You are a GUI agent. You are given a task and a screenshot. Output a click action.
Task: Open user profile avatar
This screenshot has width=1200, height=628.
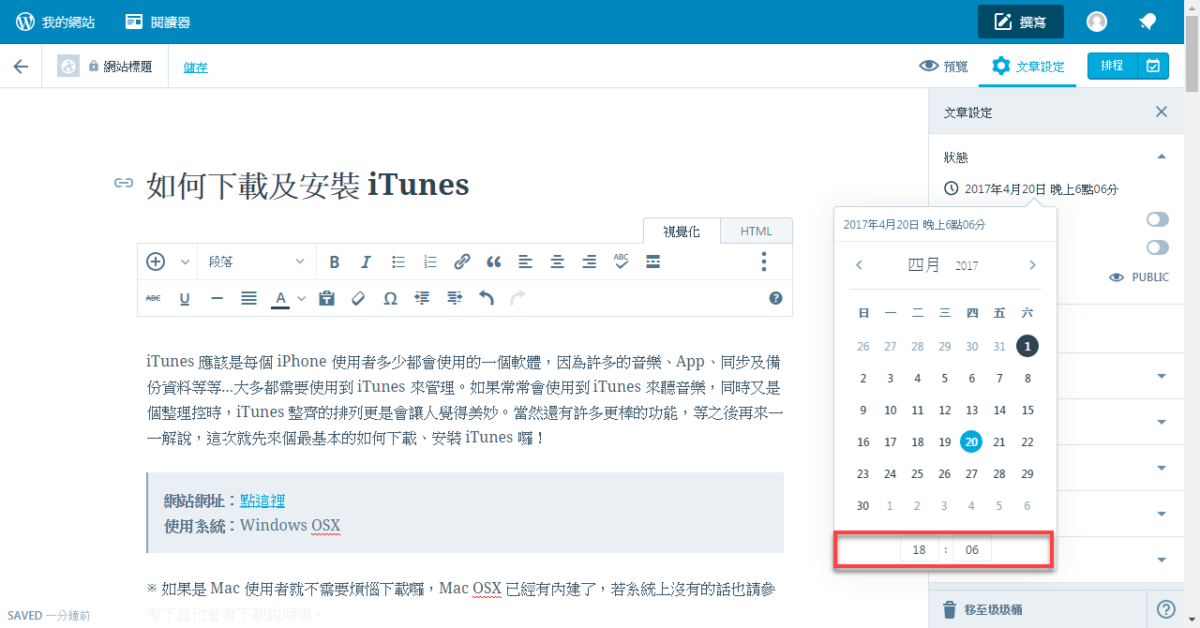[x=1097, y=22]
